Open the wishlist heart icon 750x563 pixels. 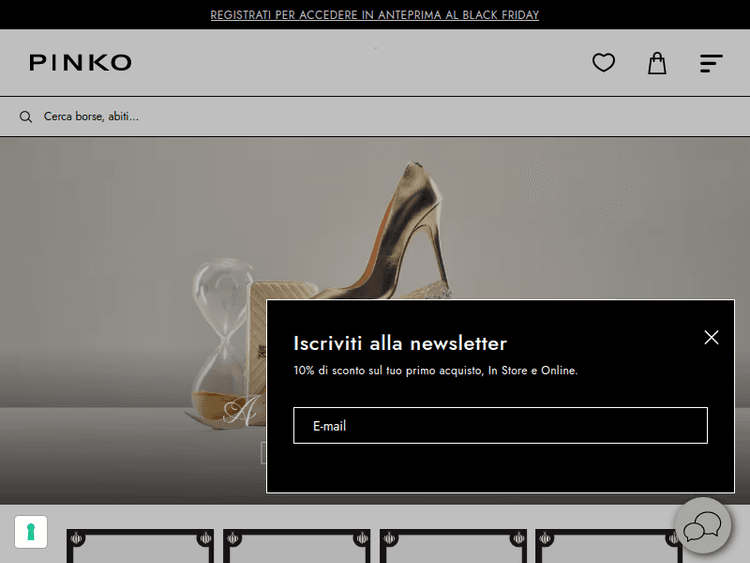604,63
